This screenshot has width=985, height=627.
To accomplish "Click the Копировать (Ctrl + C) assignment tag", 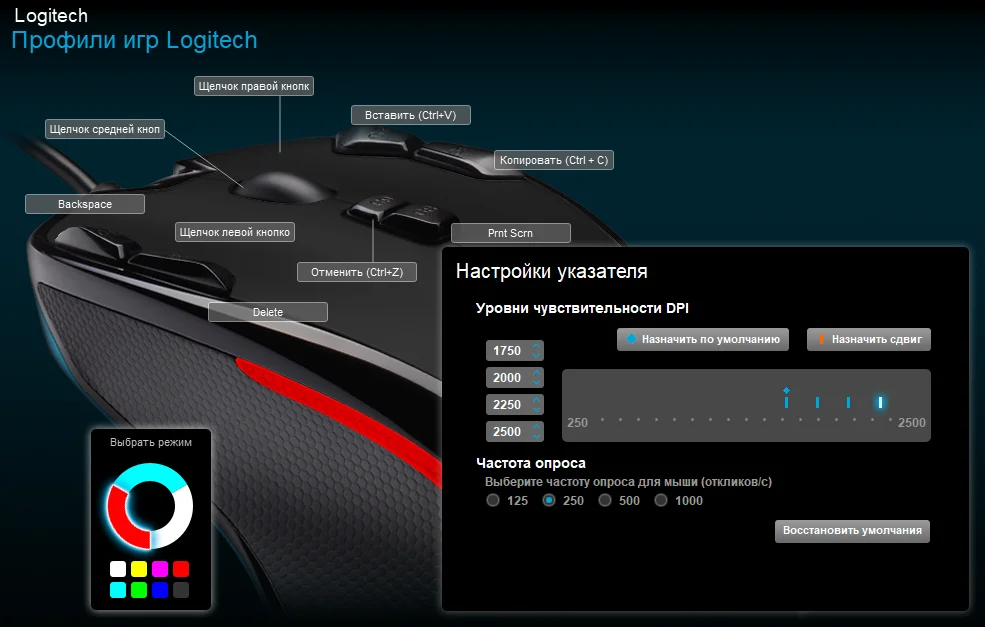I will (x=555, y=160).
